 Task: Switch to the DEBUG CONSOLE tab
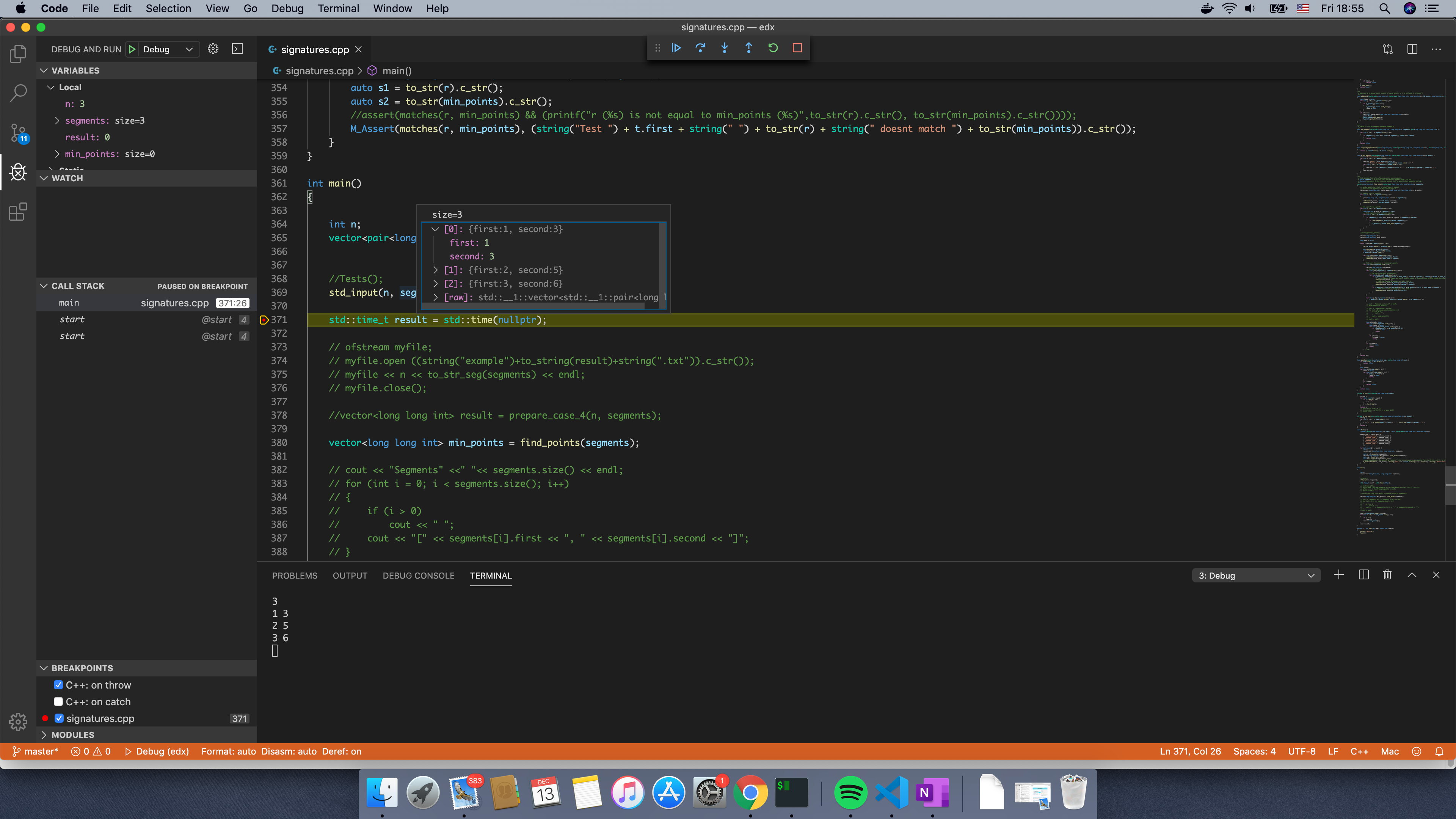point(418,576)
